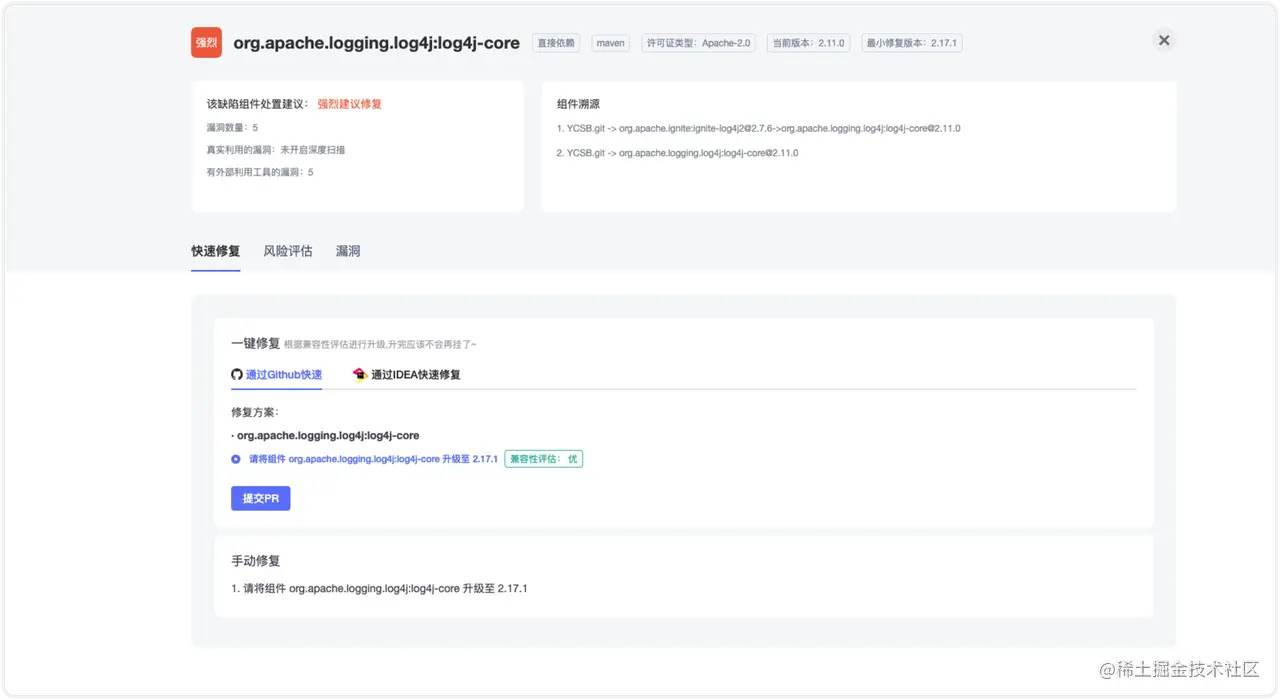
Task: Click the red 强烈 severity badge
Action: (x=206, y=43)
